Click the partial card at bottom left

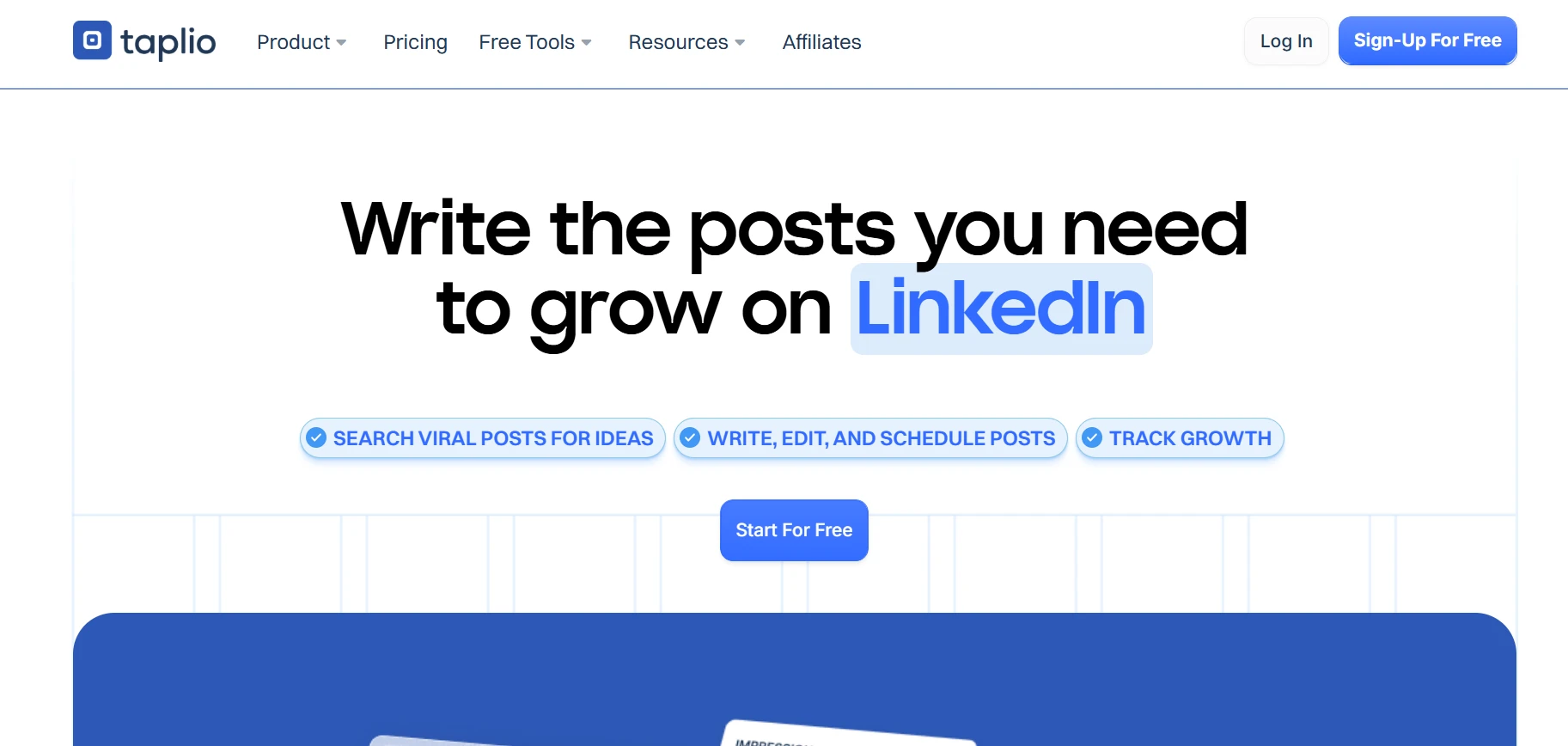click(447, 741)
